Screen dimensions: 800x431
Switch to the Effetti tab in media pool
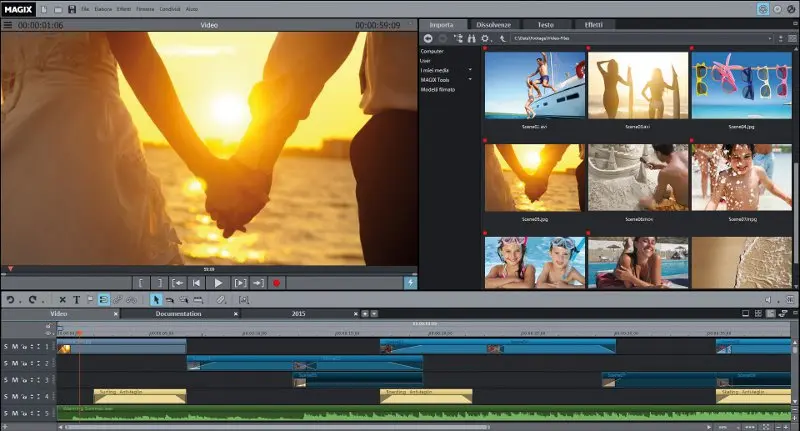(x=593, y=24)
